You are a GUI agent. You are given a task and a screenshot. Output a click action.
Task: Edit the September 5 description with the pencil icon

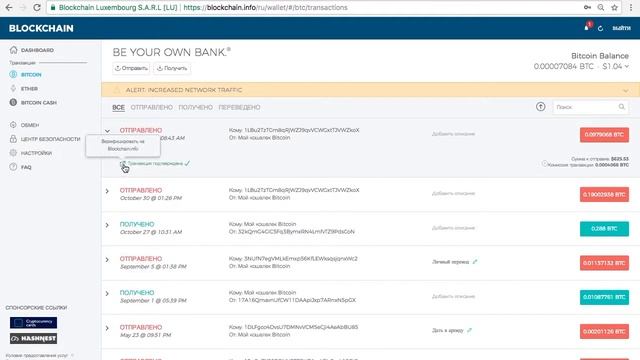point(475,262)
